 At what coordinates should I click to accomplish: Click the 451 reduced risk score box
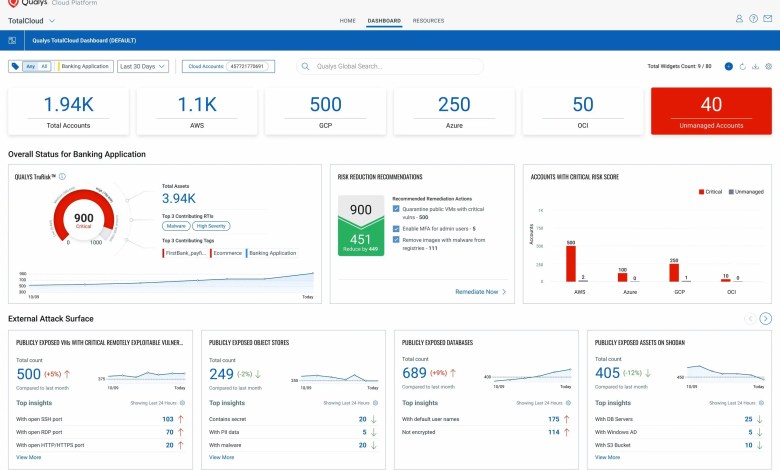tap(361, 240)
